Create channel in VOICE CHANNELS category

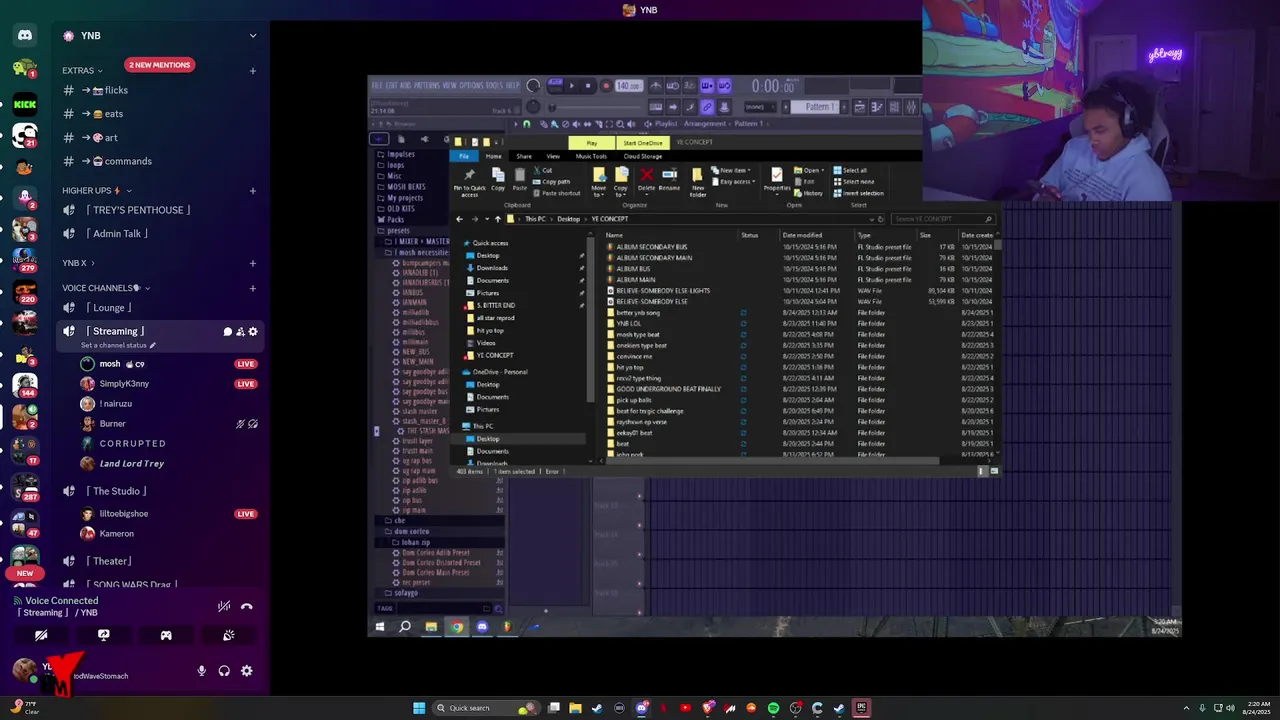pos(253,288)
